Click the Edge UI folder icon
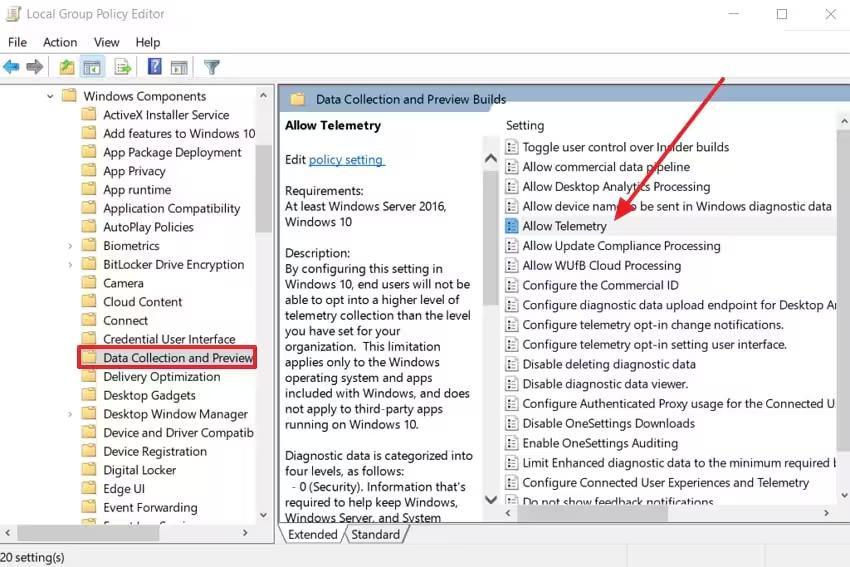850x567 pixels. pos(88,488)
